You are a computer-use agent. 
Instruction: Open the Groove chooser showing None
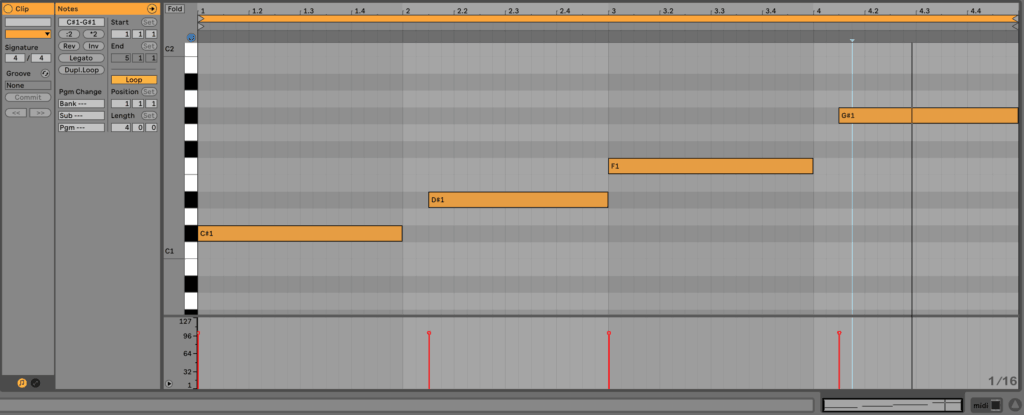pos(28,86)
